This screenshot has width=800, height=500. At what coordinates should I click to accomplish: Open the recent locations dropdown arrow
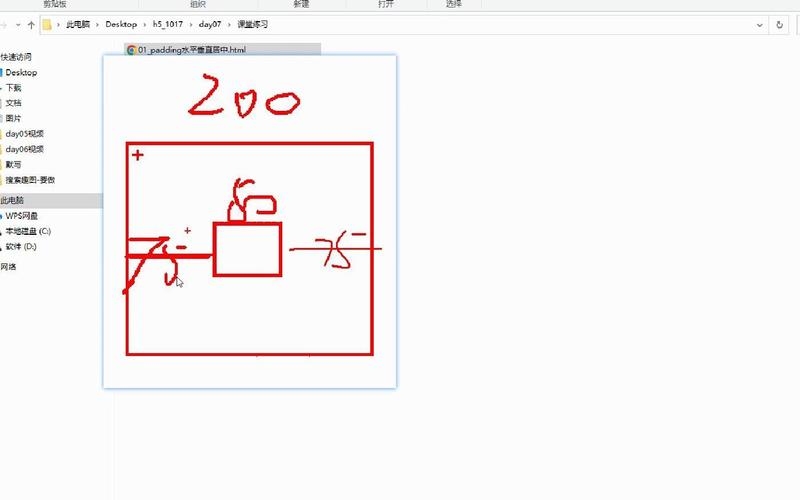(x=18, y=24)
